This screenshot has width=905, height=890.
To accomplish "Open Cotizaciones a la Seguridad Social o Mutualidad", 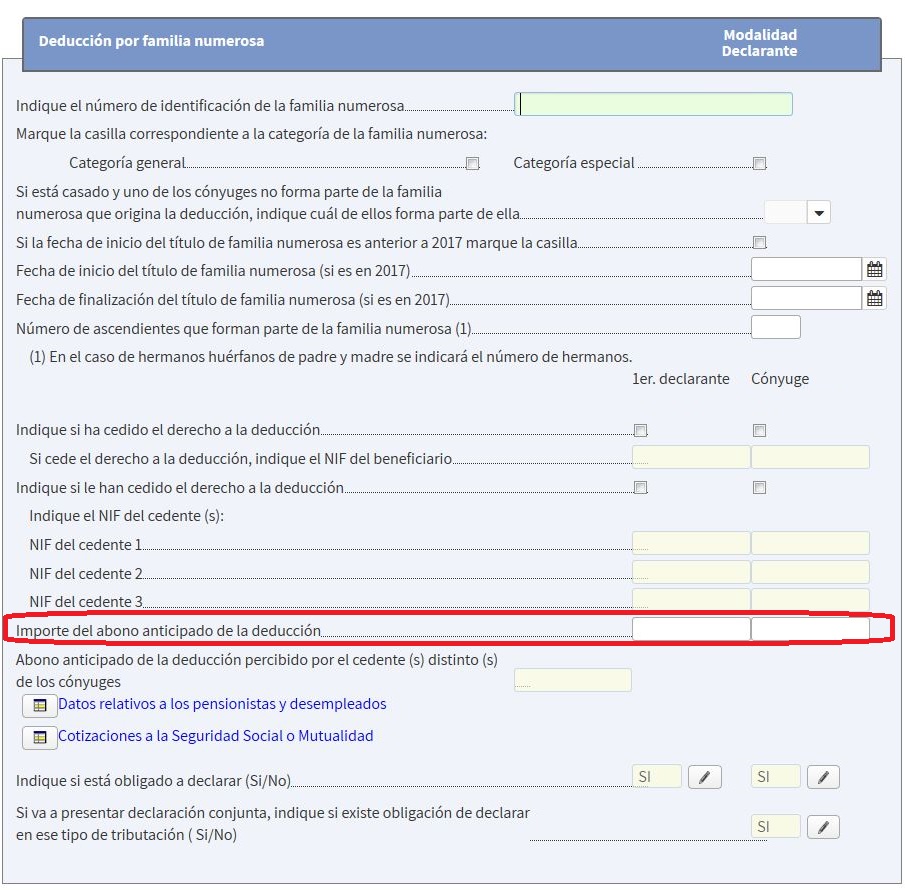I will click(215, 736).
